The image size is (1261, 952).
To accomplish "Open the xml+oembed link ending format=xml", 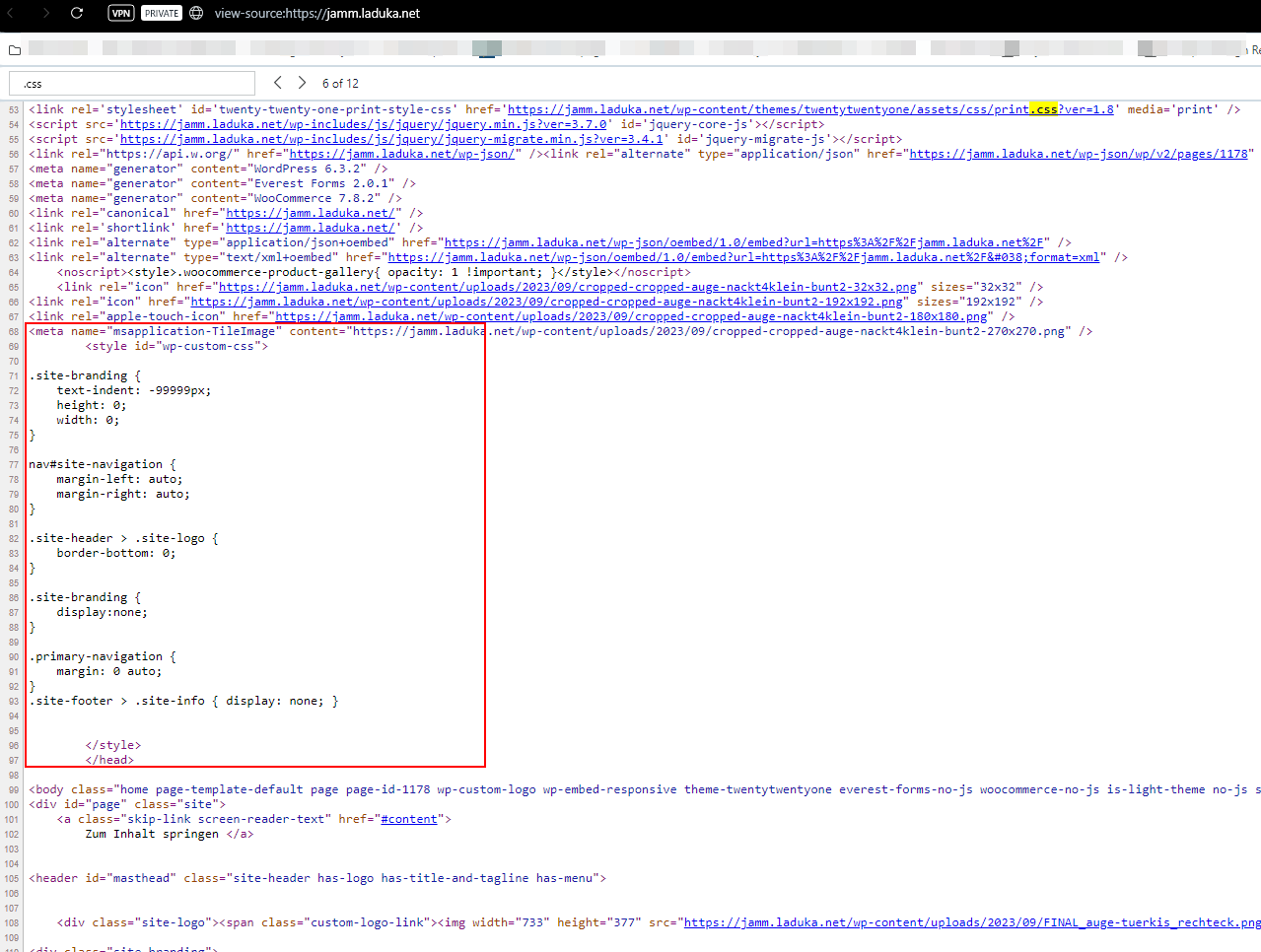I will tap(743, 257).
